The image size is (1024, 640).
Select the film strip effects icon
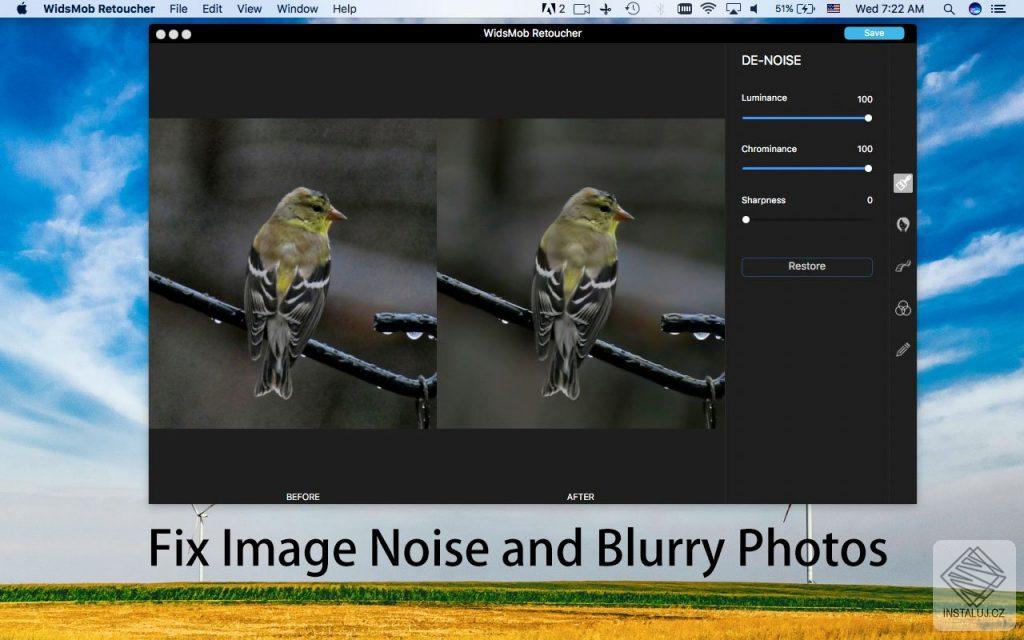pyautogui.click(x=903, y=266)
